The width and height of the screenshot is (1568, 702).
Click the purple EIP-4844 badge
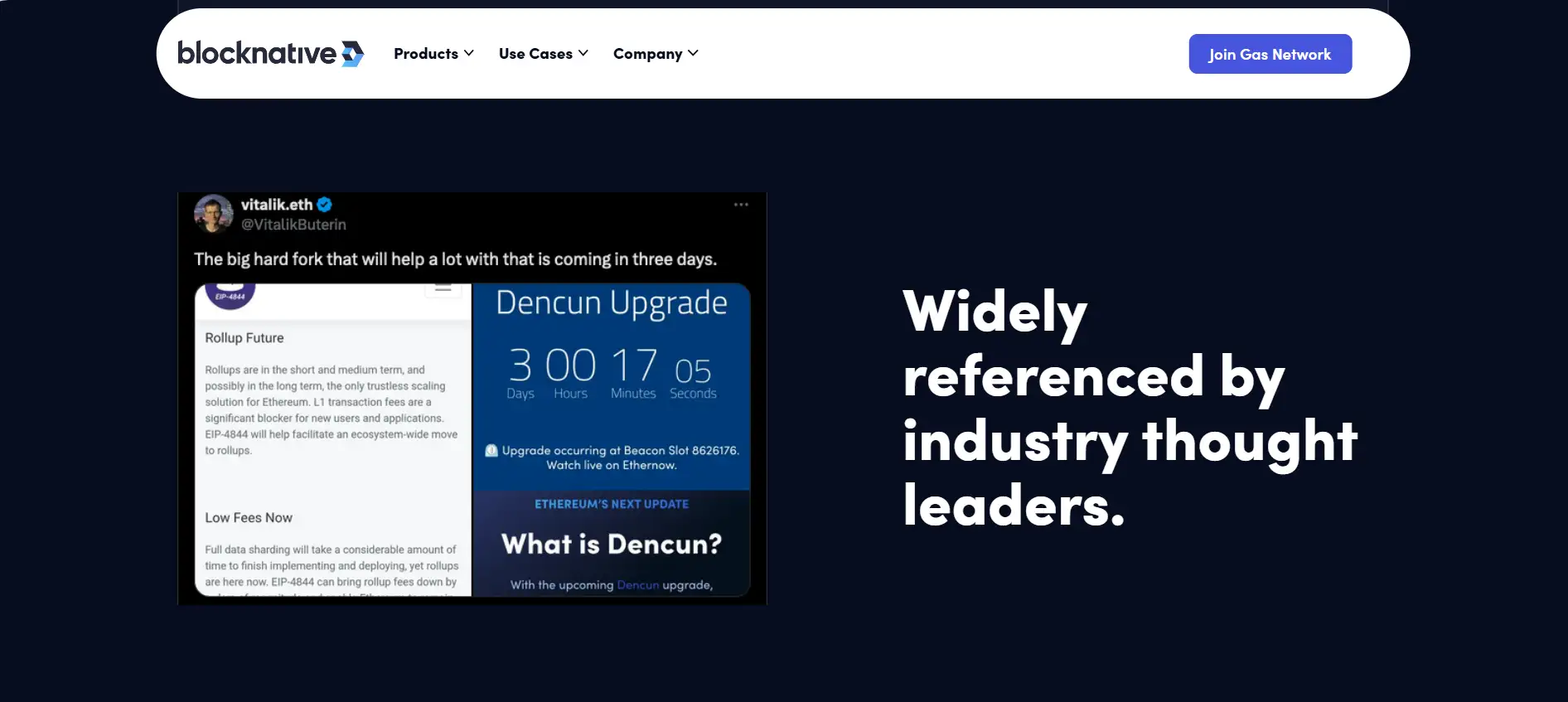point(230,295)
